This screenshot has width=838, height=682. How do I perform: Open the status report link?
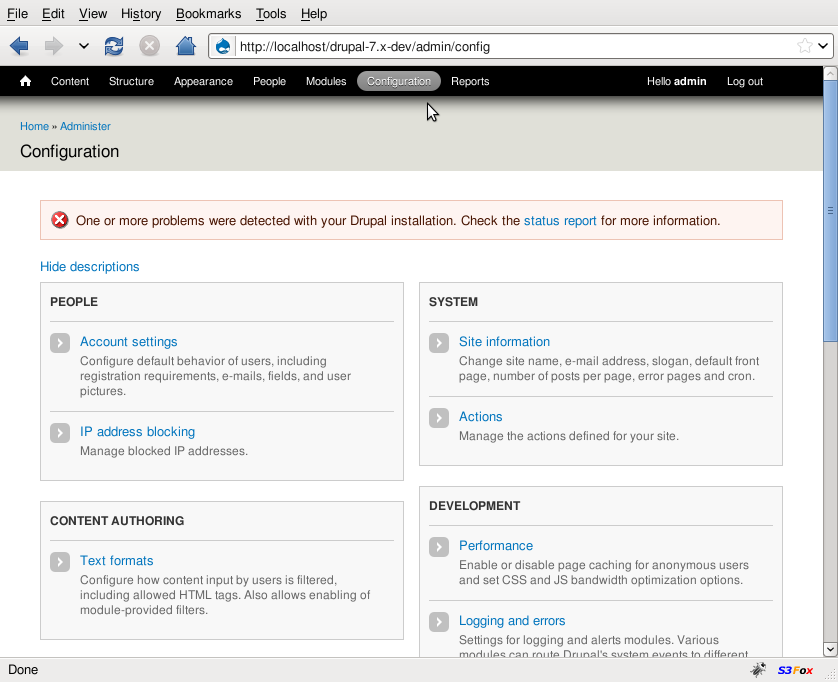click(x=560, y=221)
